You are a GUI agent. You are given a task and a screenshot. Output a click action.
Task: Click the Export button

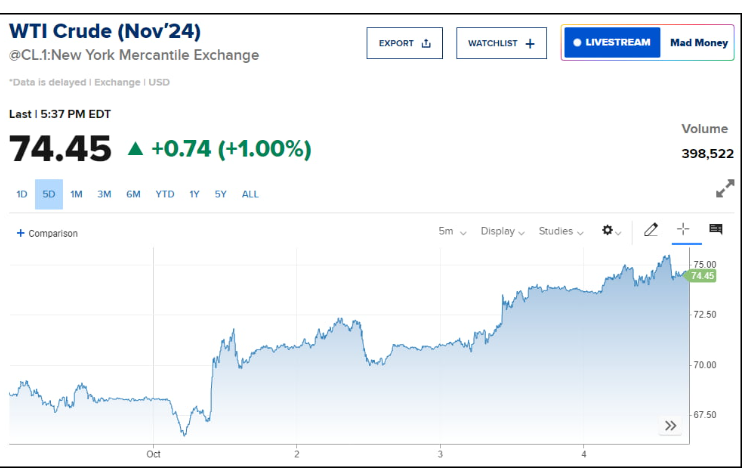[405, 43]
